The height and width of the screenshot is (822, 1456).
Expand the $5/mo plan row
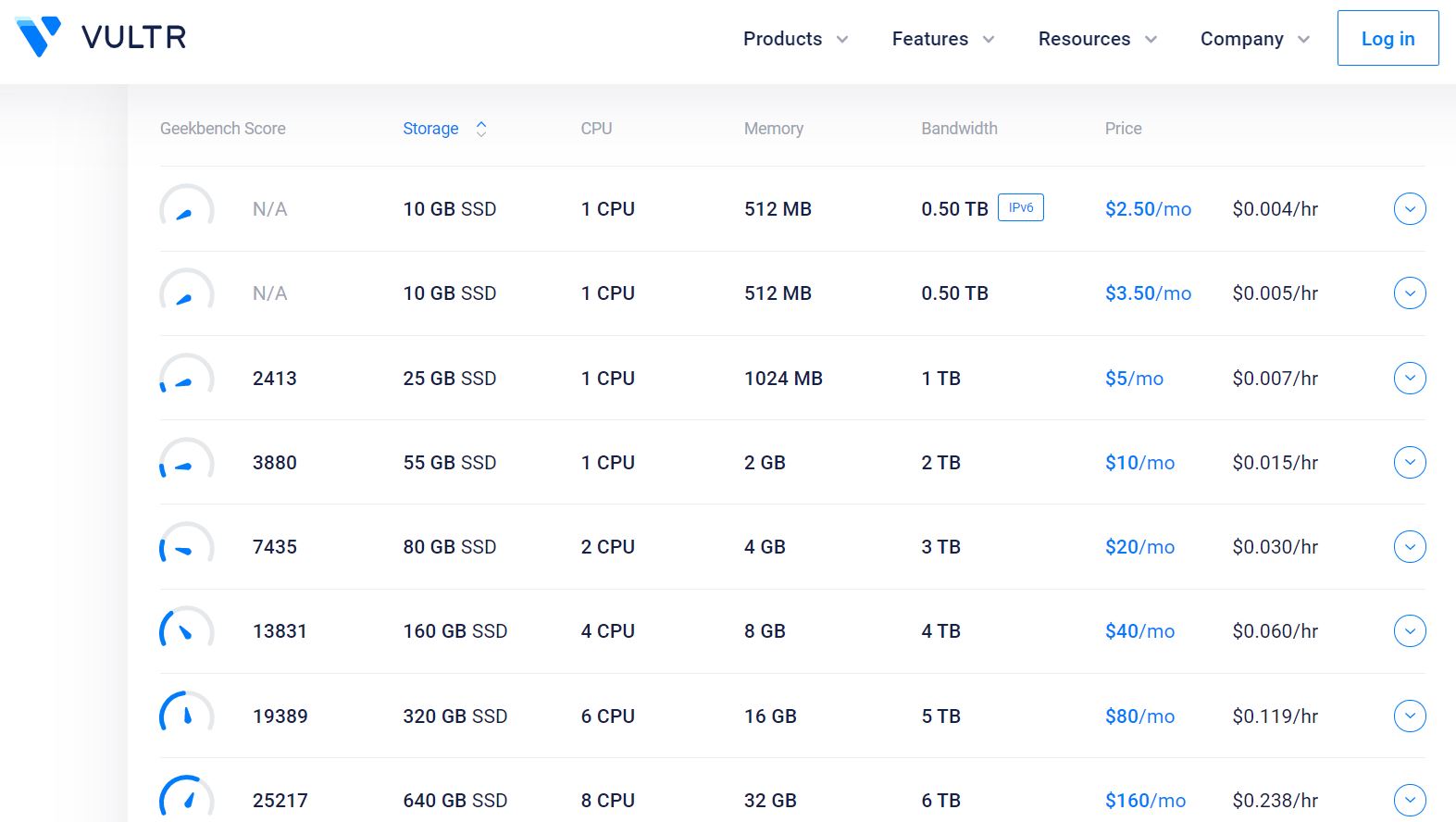point(1409,378)
